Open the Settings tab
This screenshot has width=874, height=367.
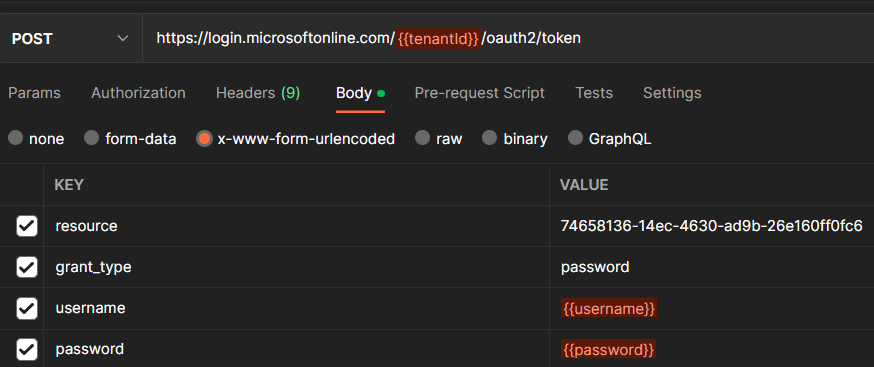click(x=672, y=93)
